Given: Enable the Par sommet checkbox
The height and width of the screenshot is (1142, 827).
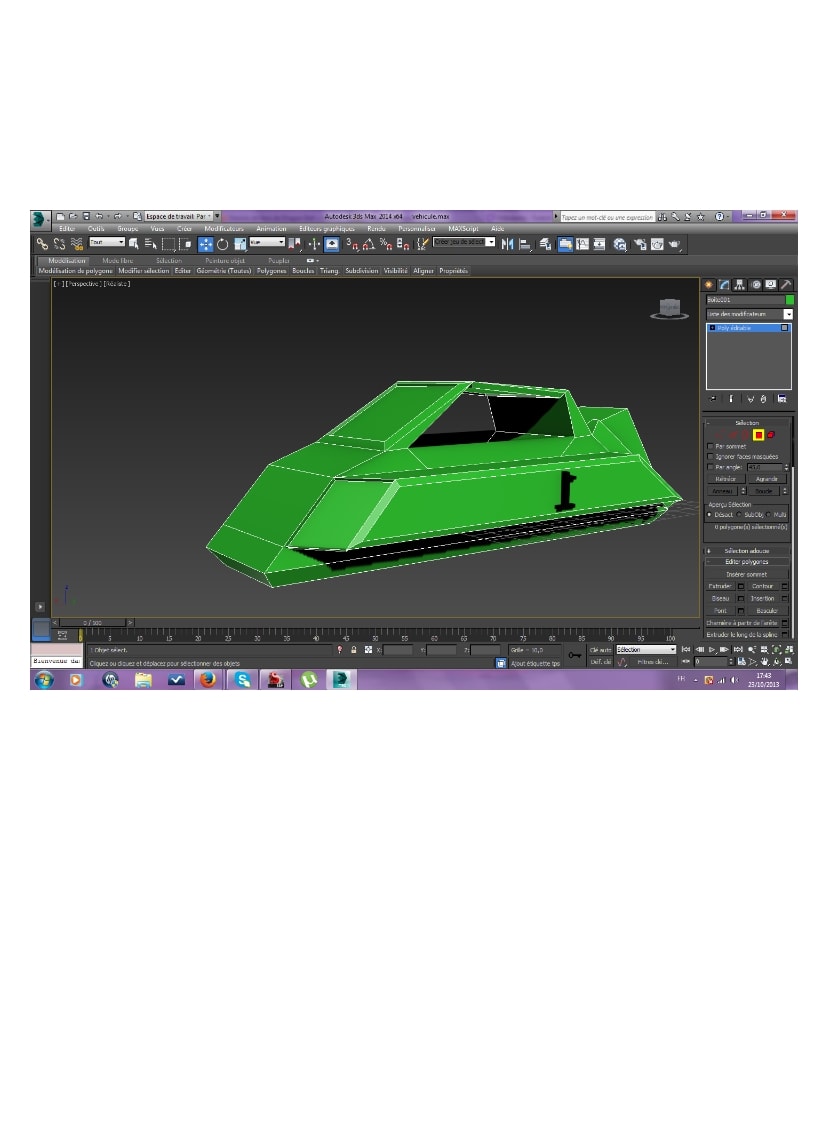Looking at the screenshot, I should pos(710,446).
